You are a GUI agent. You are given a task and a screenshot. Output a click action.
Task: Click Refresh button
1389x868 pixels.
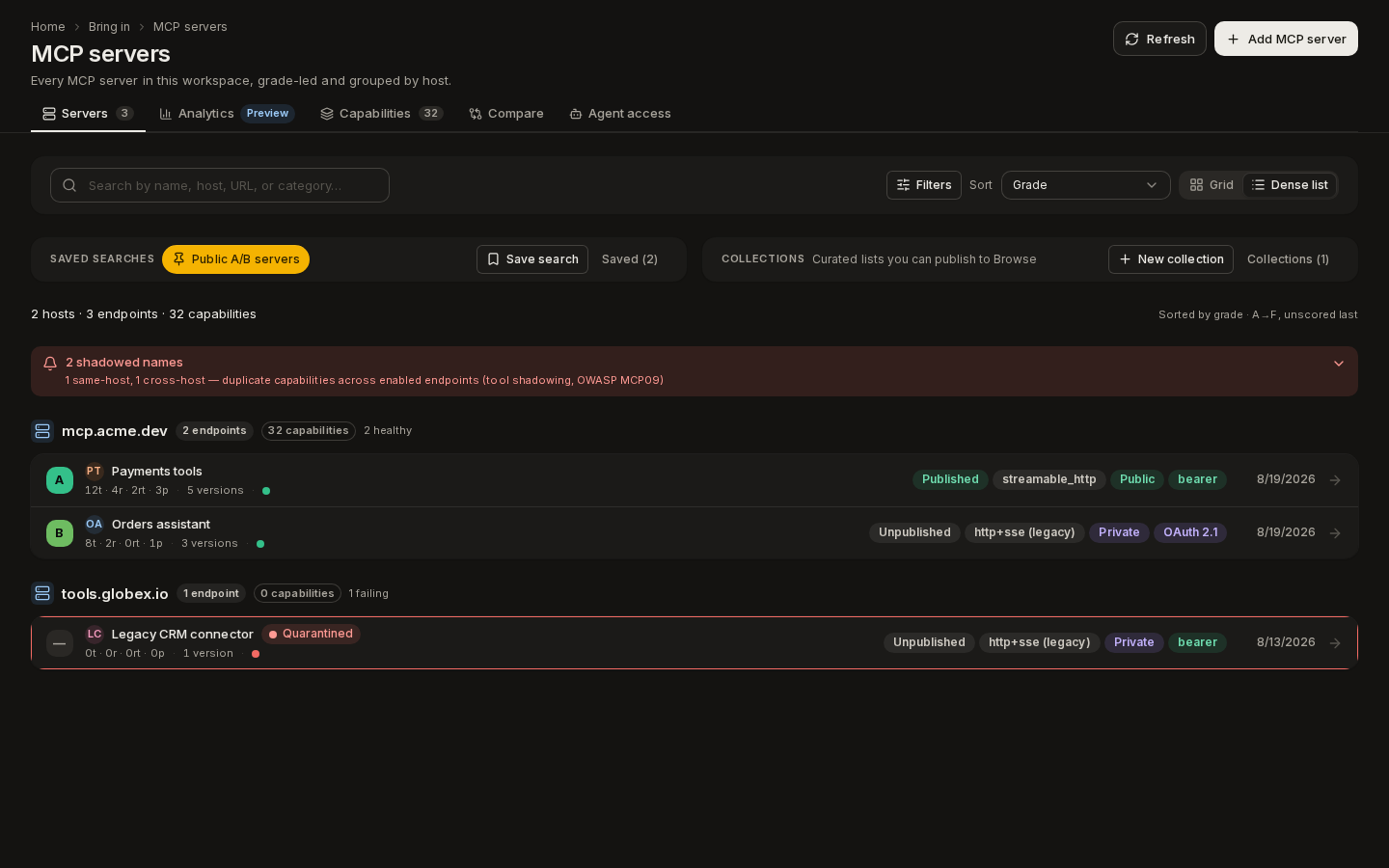pos(1159,39)
